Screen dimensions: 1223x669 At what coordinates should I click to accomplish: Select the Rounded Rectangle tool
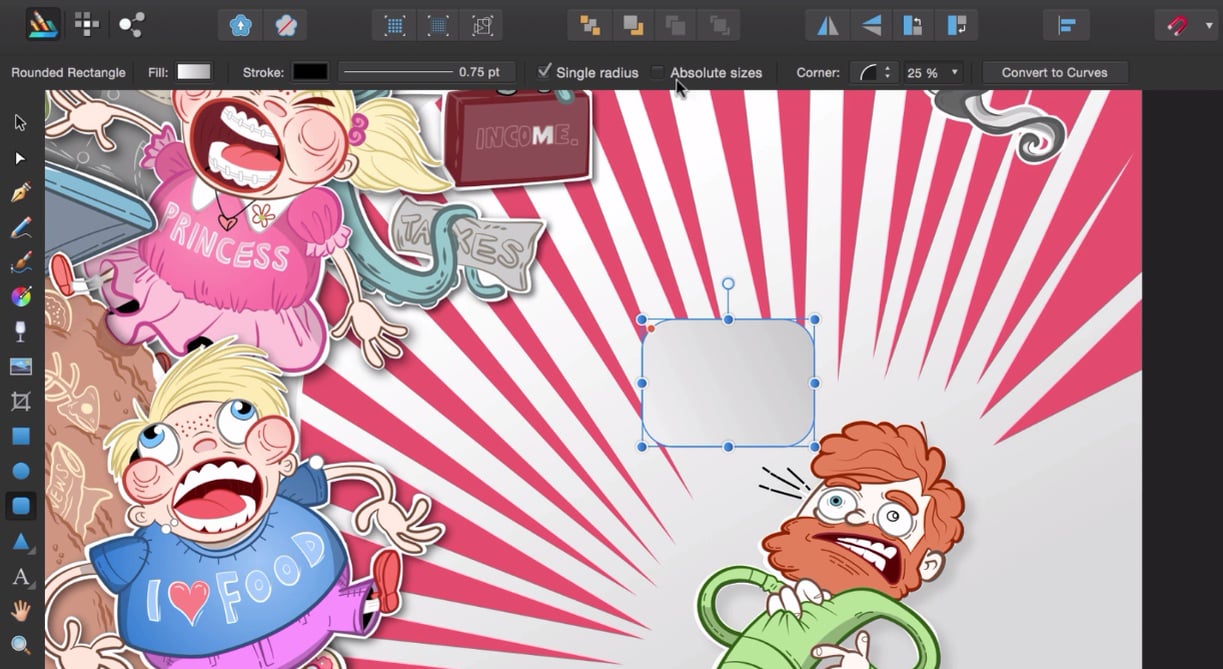21,506
